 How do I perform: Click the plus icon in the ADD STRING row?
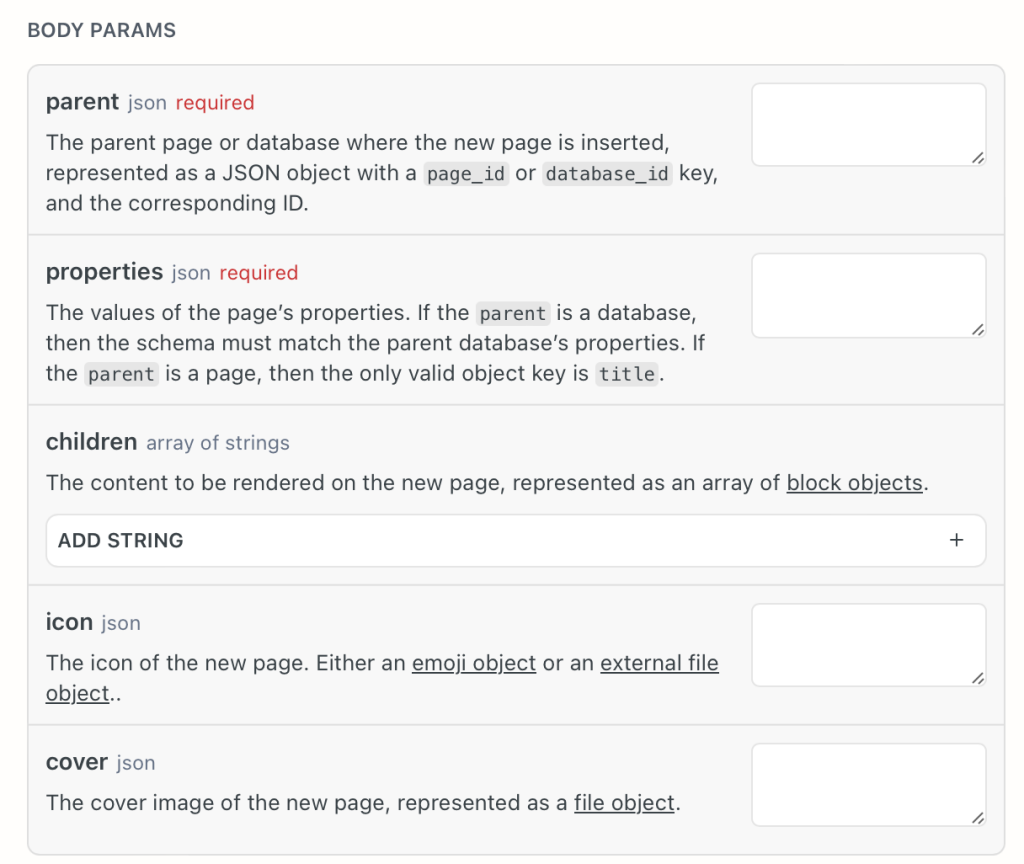coord(956,540)
